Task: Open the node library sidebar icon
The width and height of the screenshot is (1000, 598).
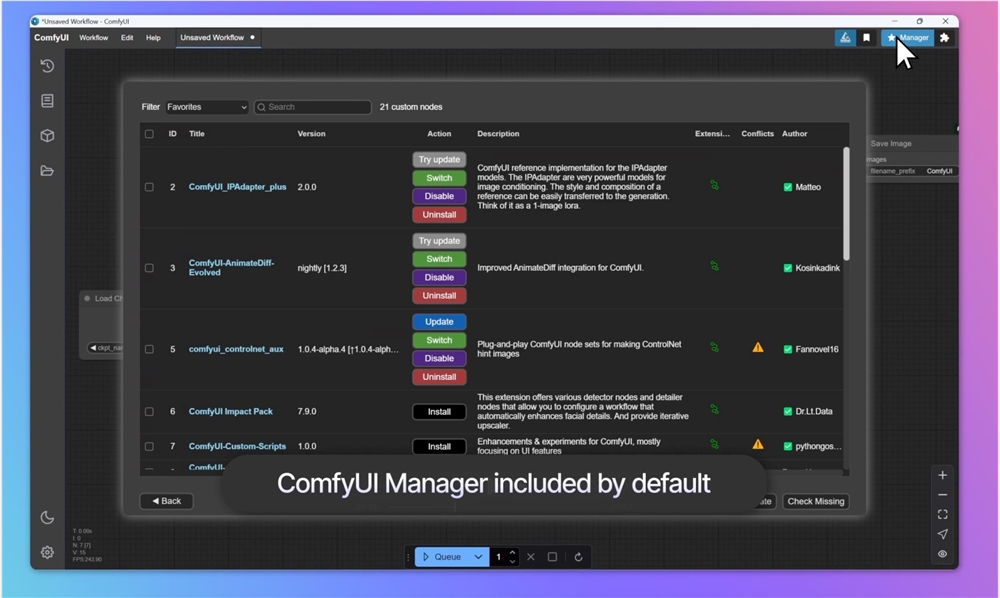Action: click(x=47, y=101)
